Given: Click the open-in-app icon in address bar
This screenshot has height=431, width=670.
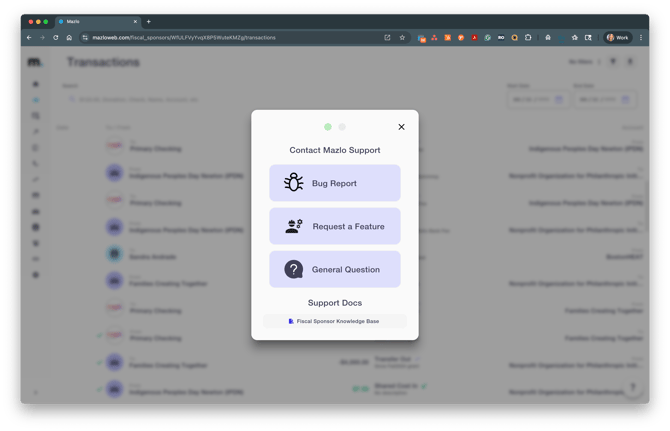Looking at the screenshot, I should pos(388,38).
